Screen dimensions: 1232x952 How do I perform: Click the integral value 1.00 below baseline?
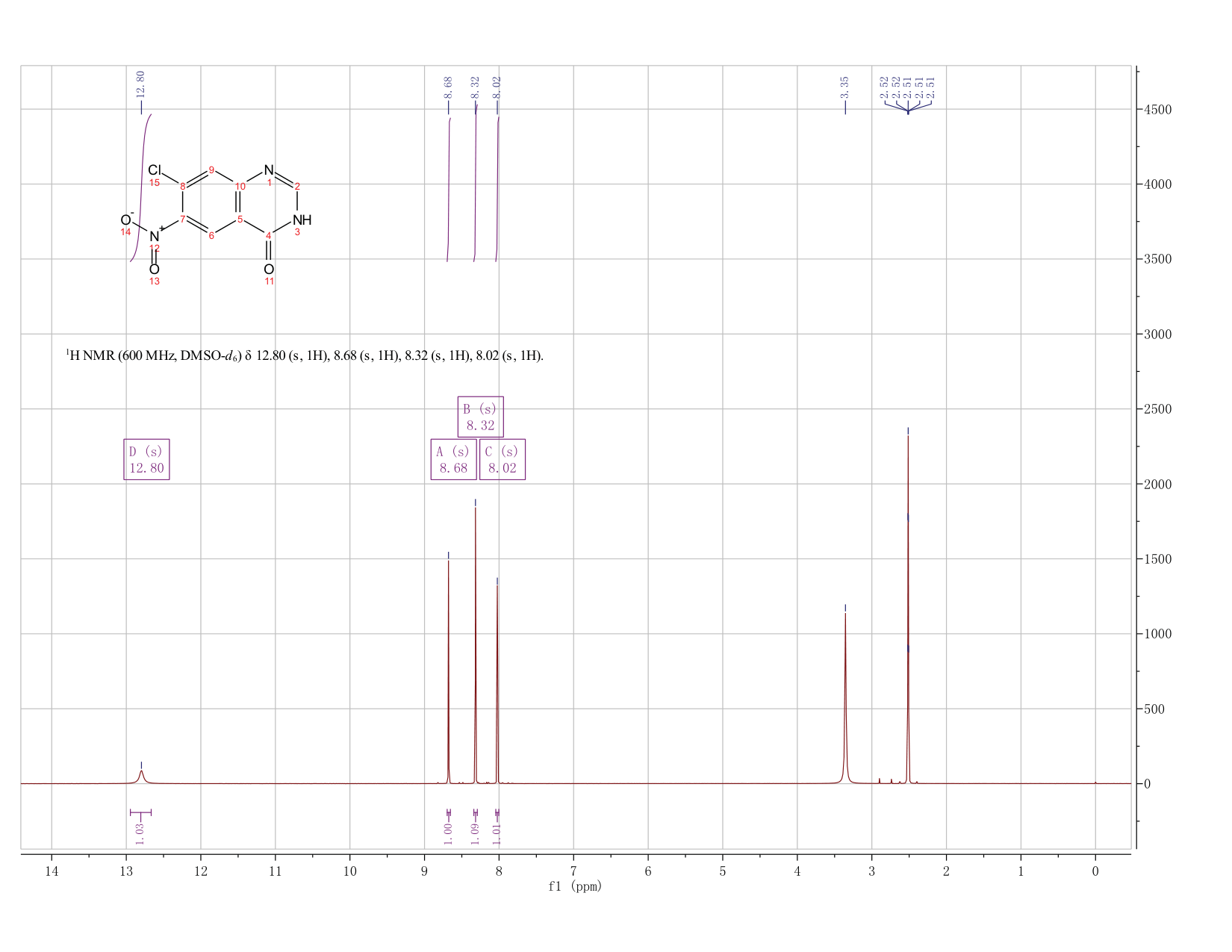(448, 833)
